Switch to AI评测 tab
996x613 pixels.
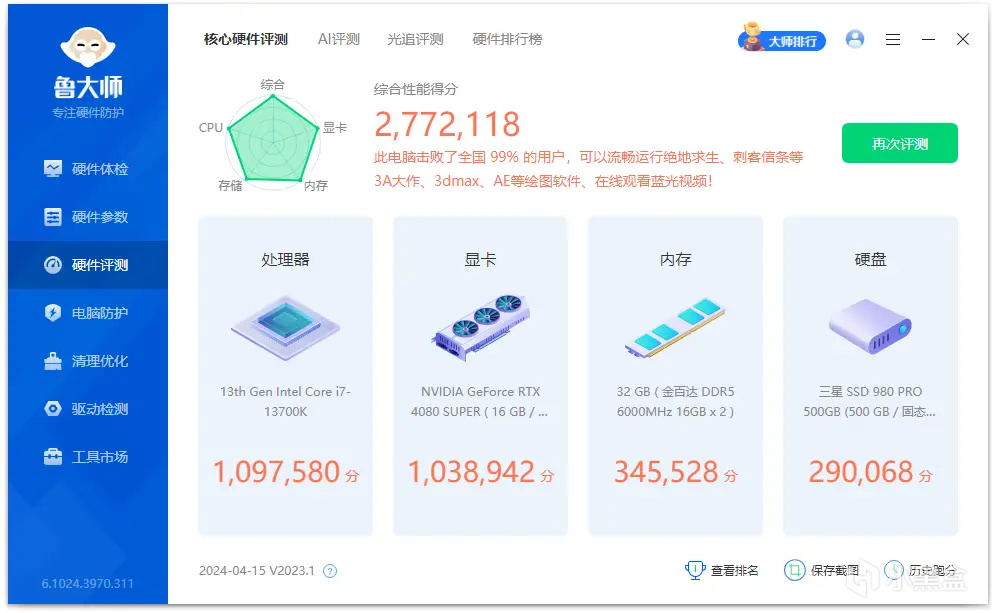pos(339,39)
